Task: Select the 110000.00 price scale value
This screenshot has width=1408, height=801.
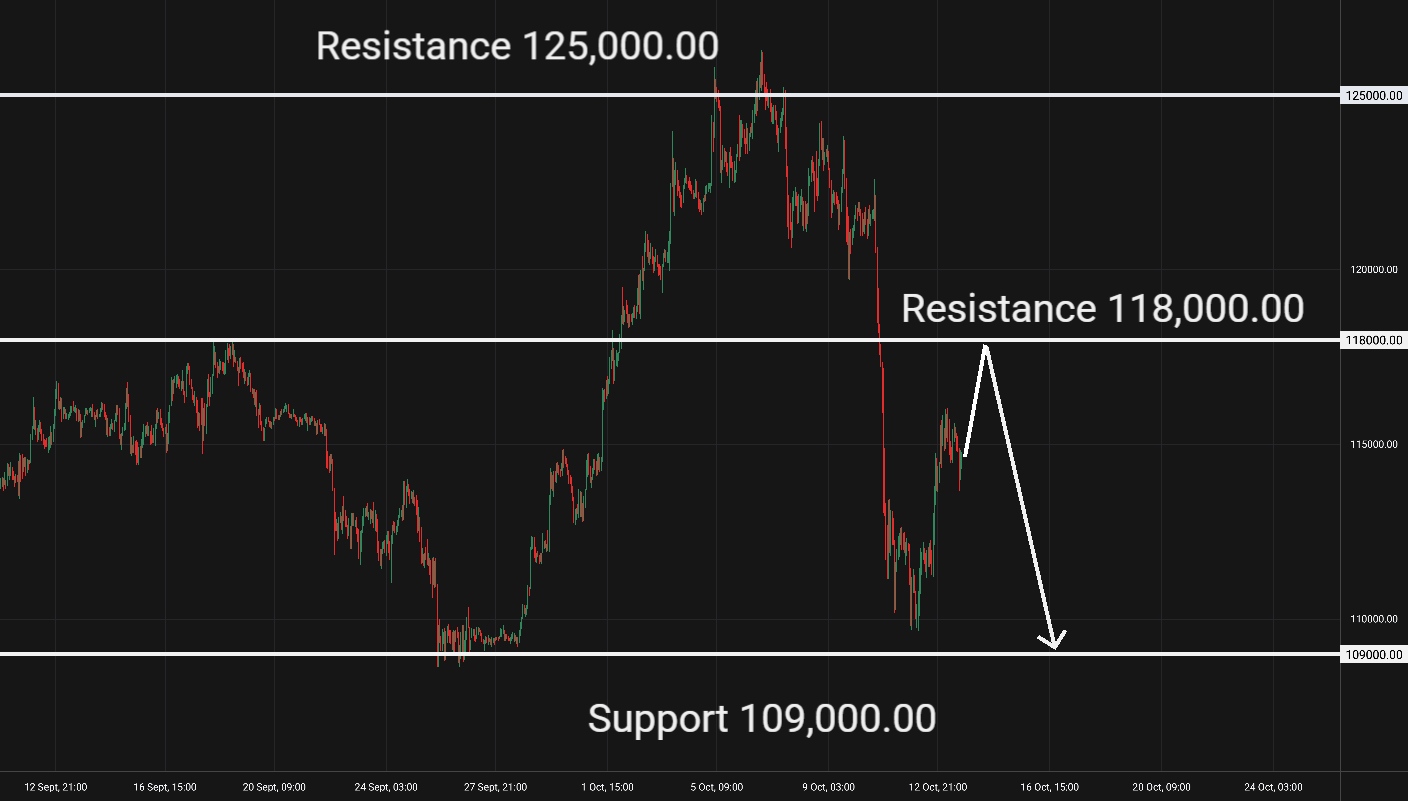Action: (x=1374, y=620)
